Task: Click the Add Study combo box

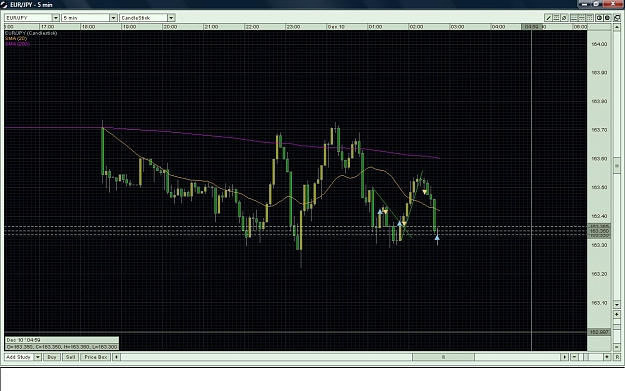Action: coord(23,357)
